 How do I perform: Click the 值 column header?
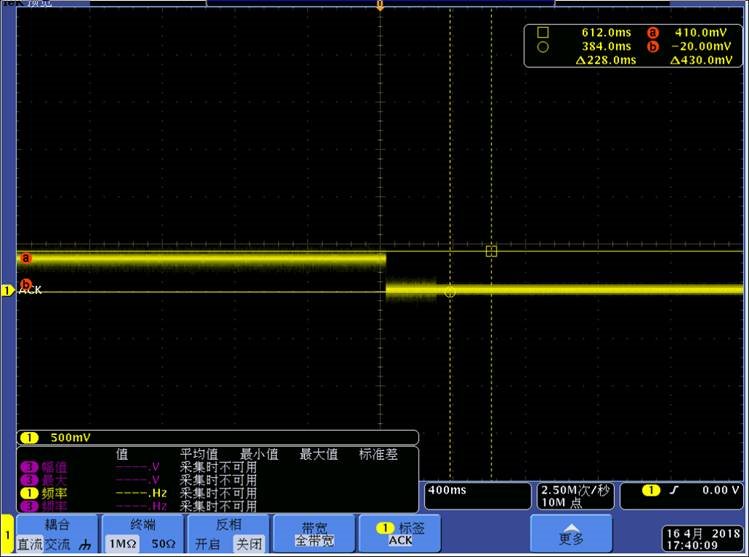[x=122, y=454]
